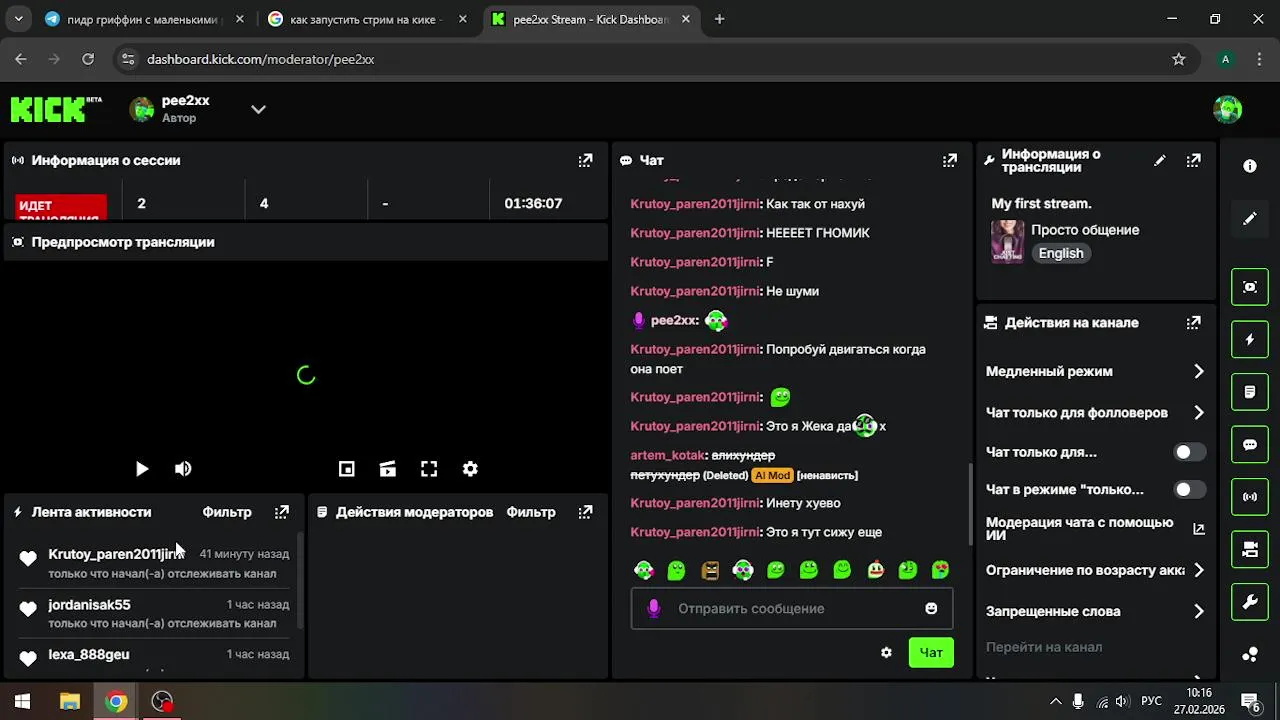This screenshot has height=720, width=1280.
Task: Insert the pale red-hat emote
Action: point(875,570)
